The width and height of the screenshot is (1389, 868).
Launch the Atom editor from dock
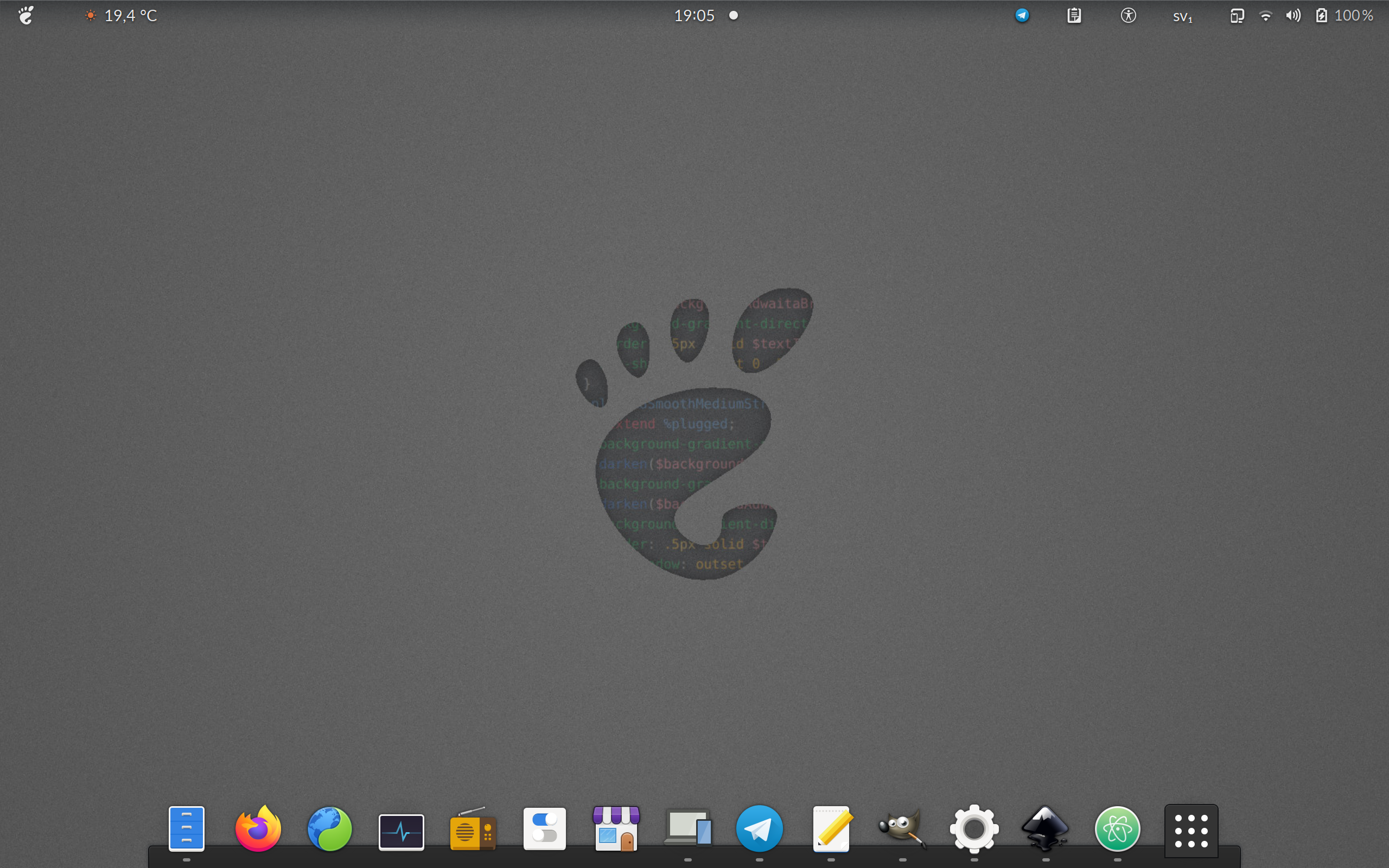tap(1118, 828)
